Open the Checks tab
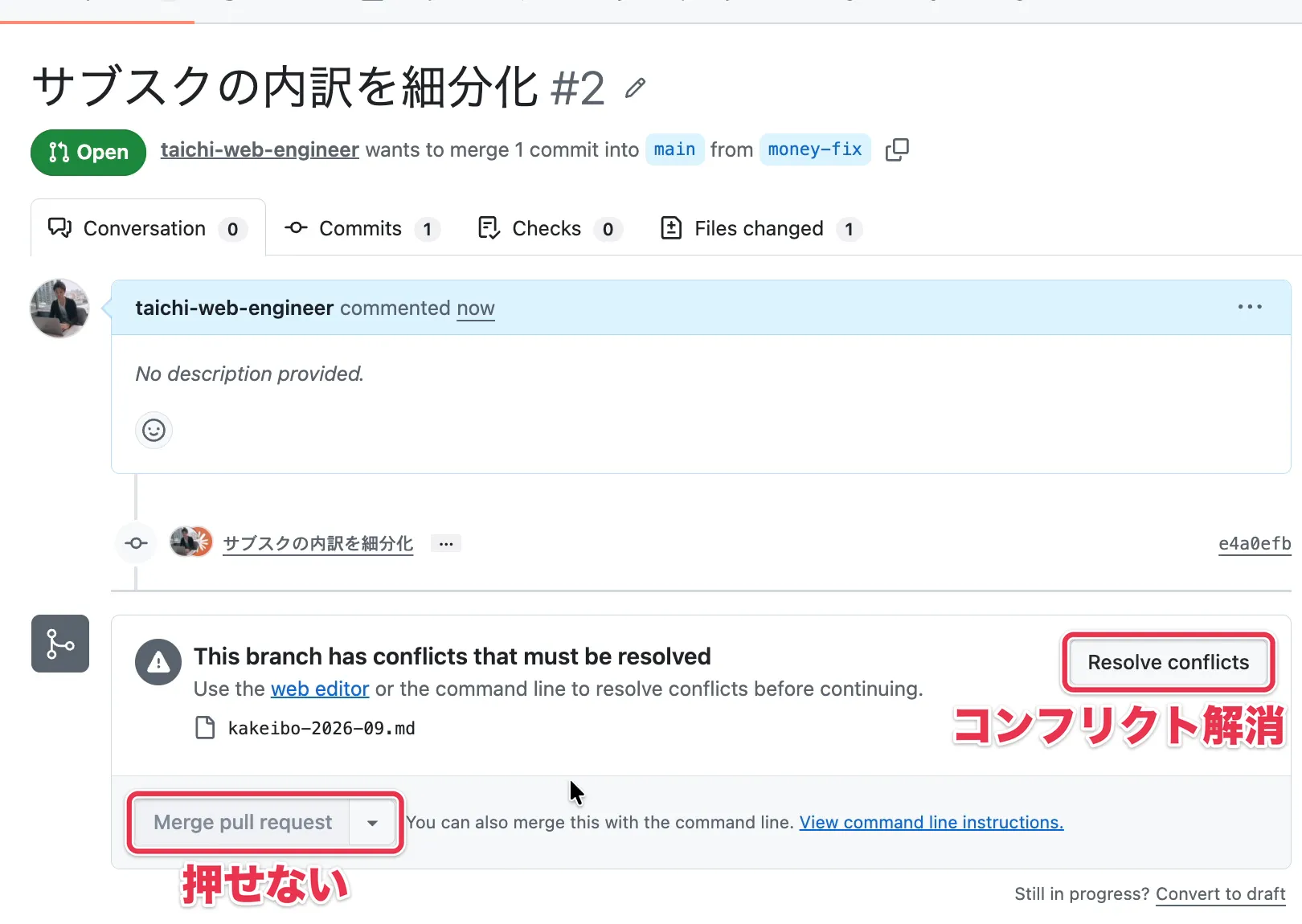This screenshot has height=924, width=1302. [x=550, y=229]
